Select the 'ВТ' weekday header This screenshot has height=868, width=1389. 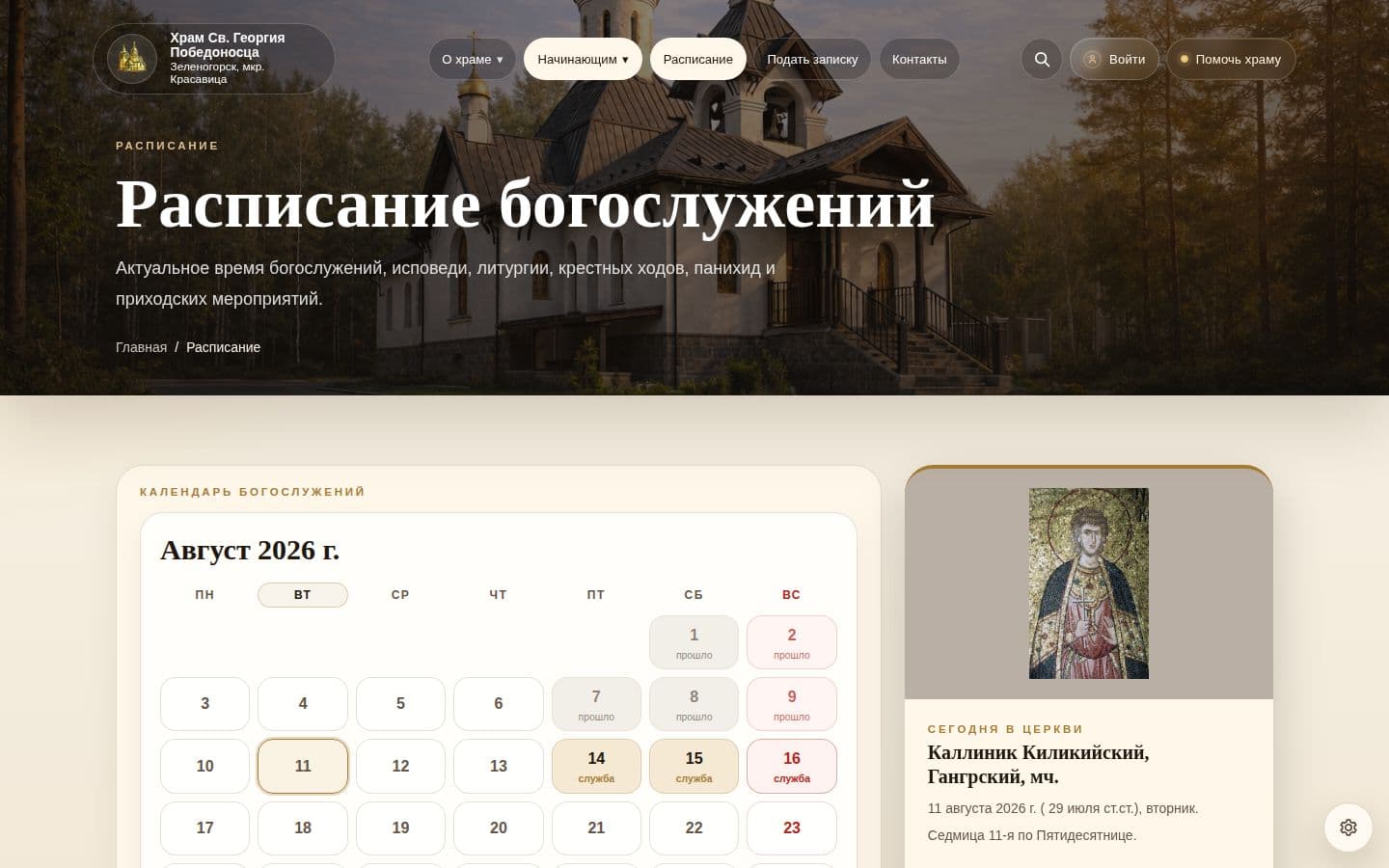[303, 595]
